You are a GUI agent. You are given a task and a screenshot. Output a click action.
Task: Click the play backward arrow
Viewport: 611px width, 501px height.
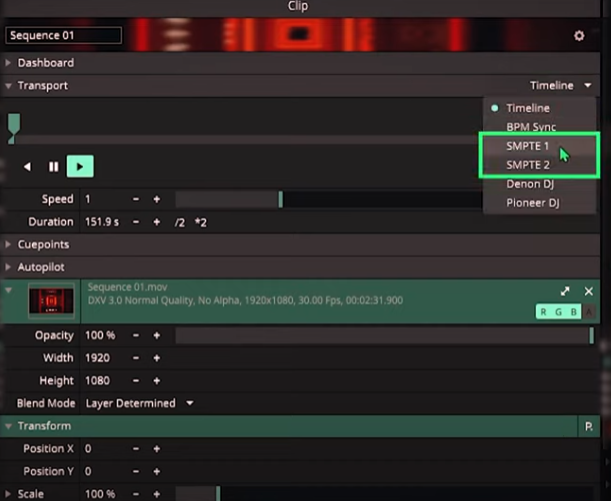coord(27,167)
